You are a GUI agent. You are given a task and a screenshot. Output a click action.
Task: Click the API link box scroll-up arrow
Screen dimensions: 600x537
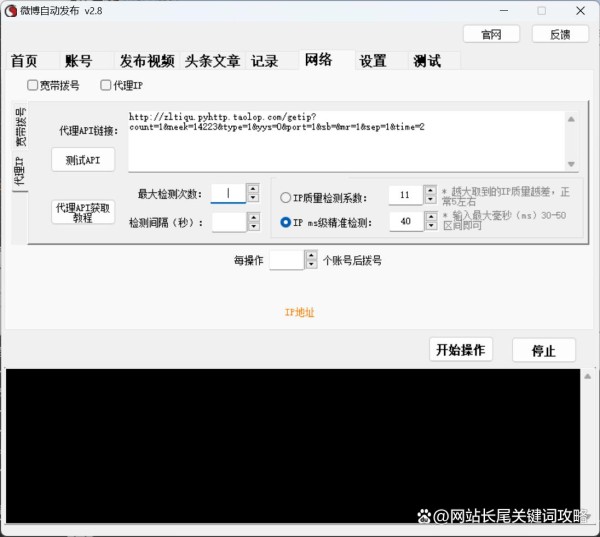[571, 119]
